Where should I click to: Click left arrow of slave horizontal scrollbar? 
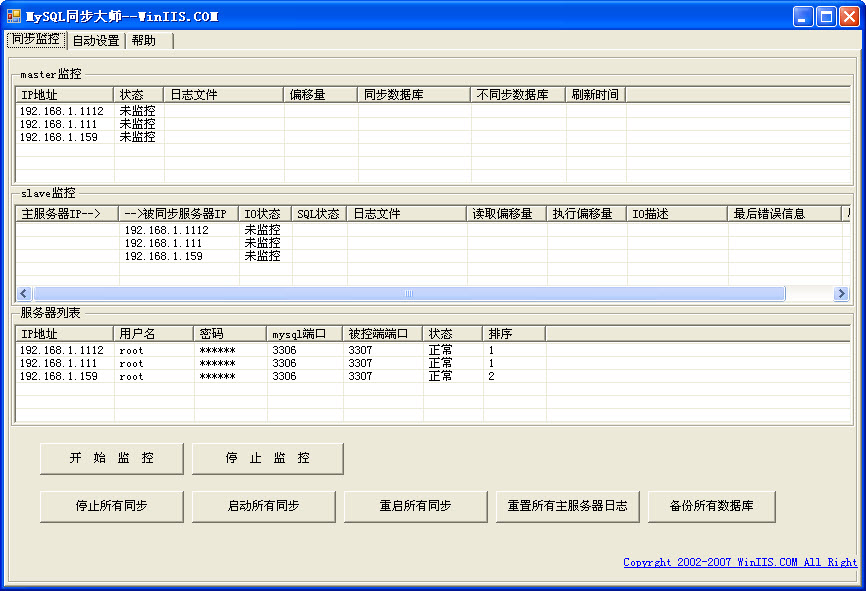coord(24,294)
